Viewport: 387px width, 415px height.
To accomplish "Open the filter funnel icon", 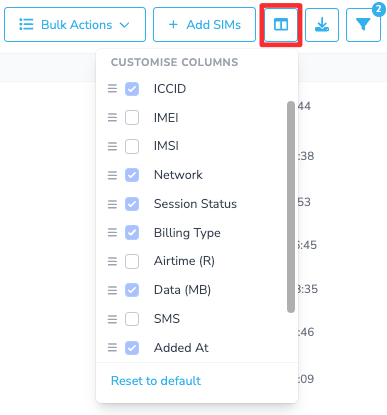I will [x=363, y=25].
